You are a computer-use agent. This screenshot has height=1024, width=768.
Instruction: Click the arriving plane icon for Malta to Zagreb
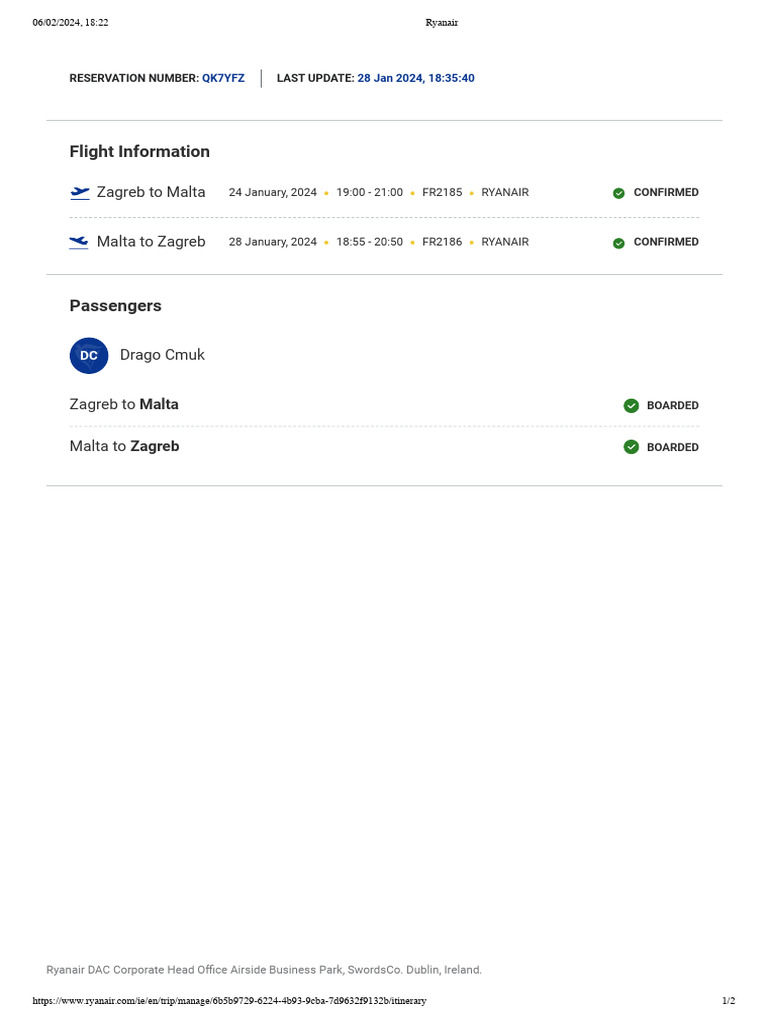pyautogui.click(x=79, y=242)
